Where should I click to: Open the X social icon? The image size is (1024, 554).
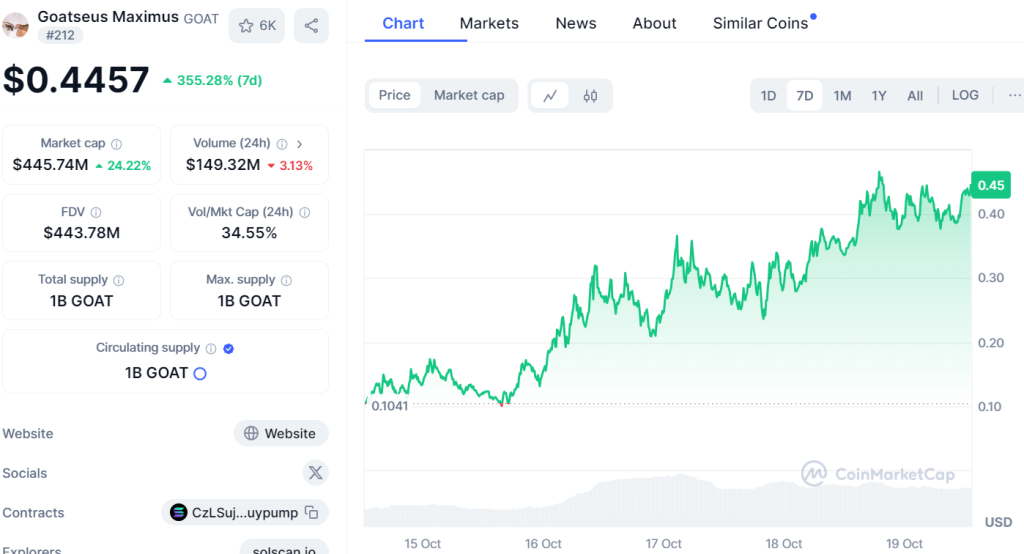pyautogui.click(x=315, y=473)
